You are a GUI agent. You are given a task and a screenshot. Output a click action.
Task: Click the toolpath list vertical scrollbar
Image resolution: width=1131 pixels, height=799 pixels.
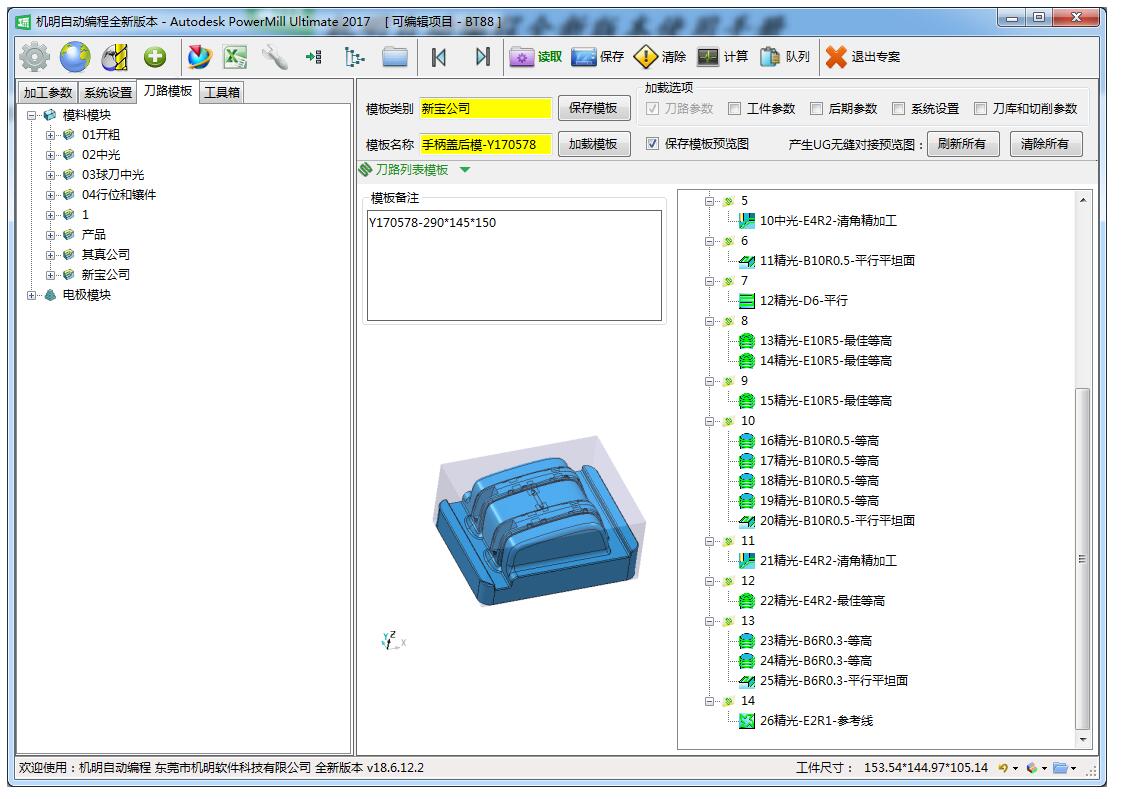1083,559
